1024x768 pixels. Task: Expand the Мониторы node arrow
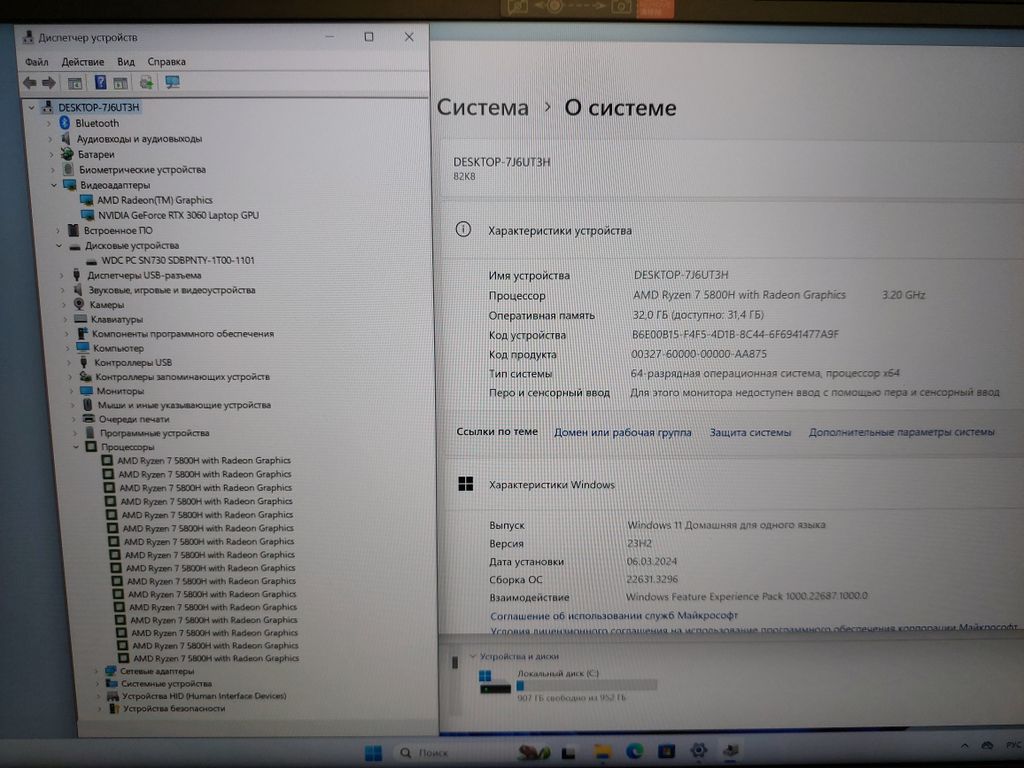pyautogui.click(x=71, y=391)
